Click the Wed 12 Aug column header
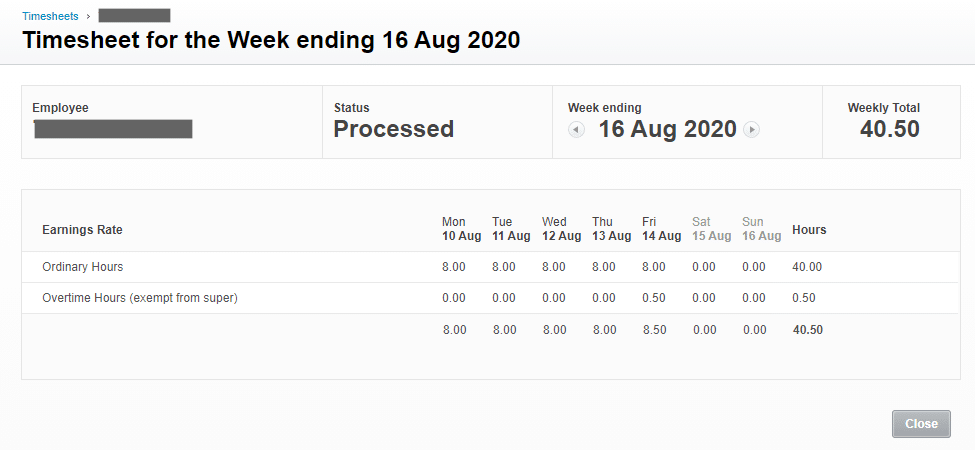This screenshot has height=450, width=975. [x=561, y=229]
